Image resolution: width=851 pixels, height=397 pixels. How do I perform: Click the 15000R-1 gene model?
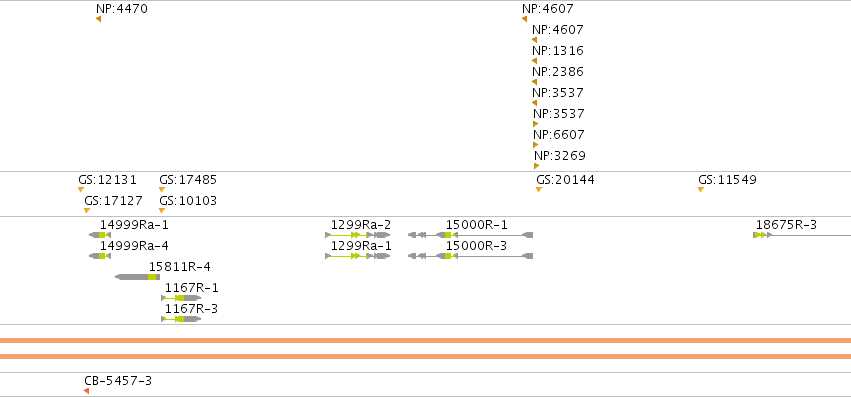(470, 235)
